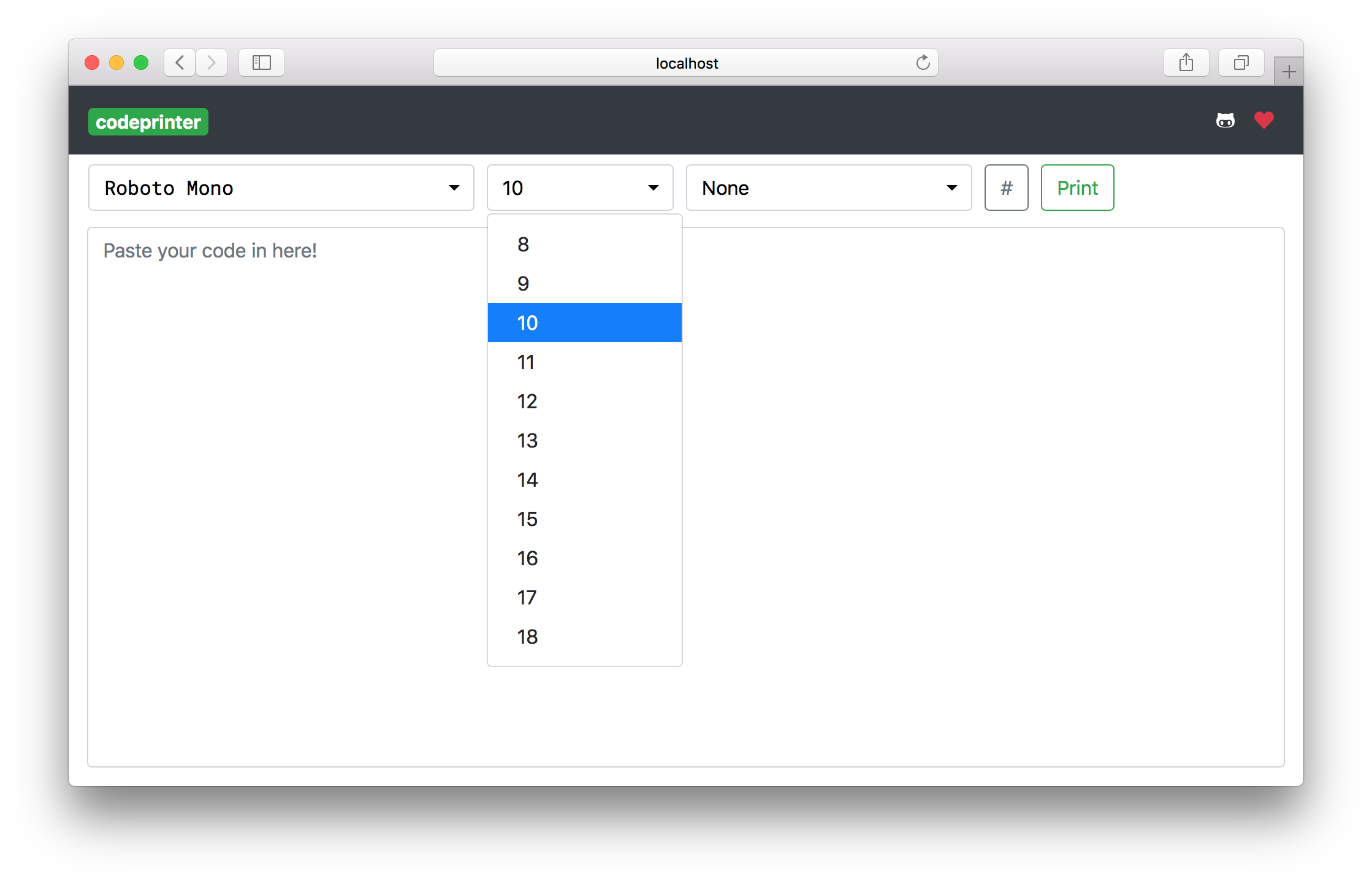Toggle the Safari sidebar icon
The image size is (1372, 884).
[x=262, y=63]
